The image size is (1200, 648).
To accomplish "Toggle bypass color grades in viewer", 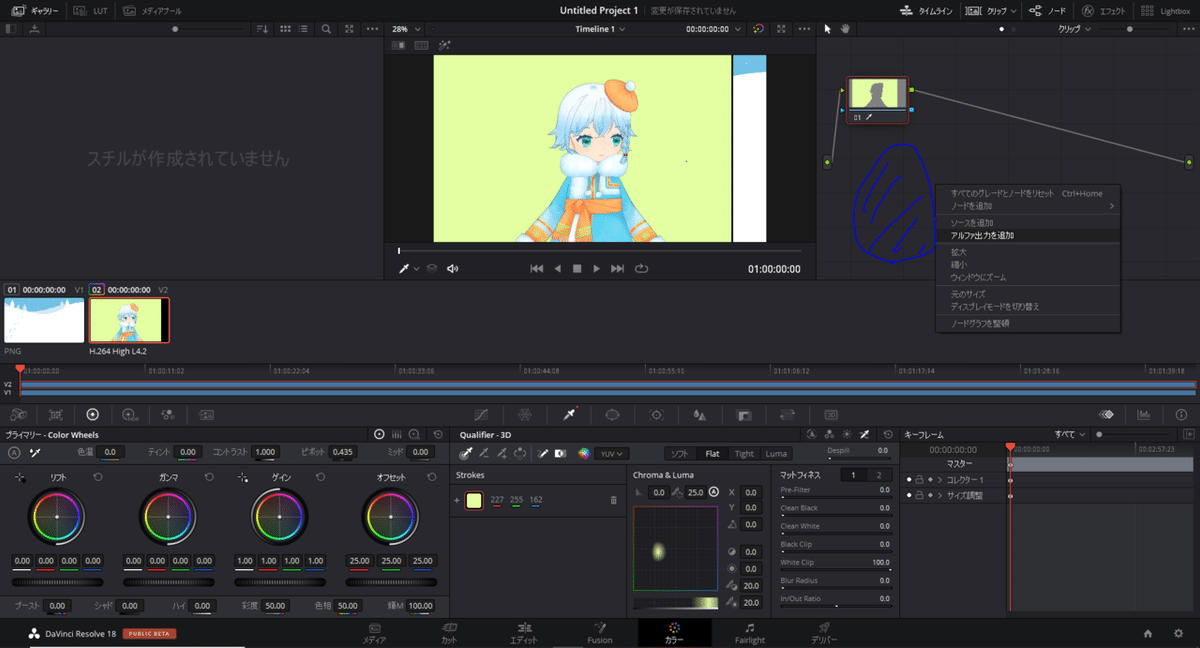I will click(x=757, y=29).
